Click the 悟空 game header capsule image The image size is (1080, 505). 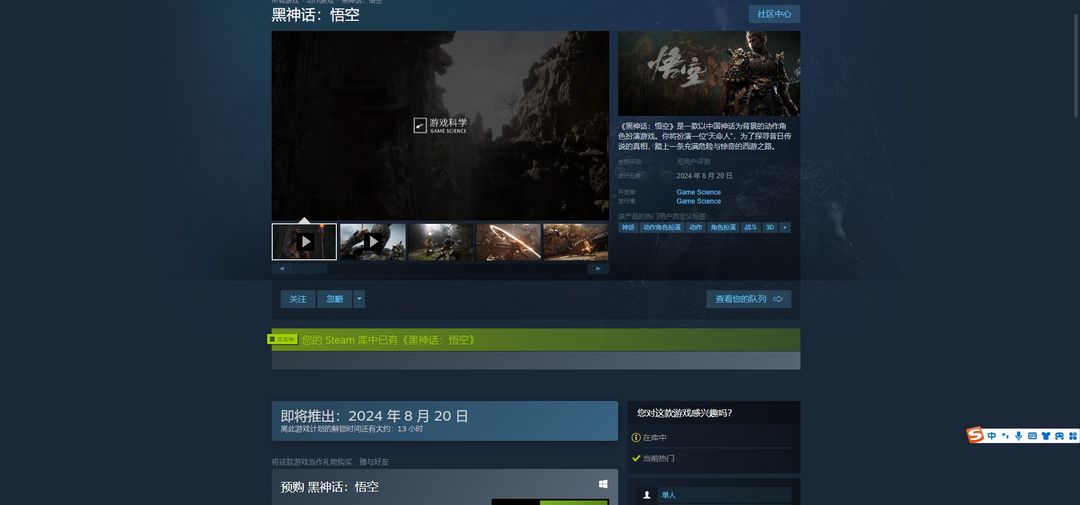point(709,73)
